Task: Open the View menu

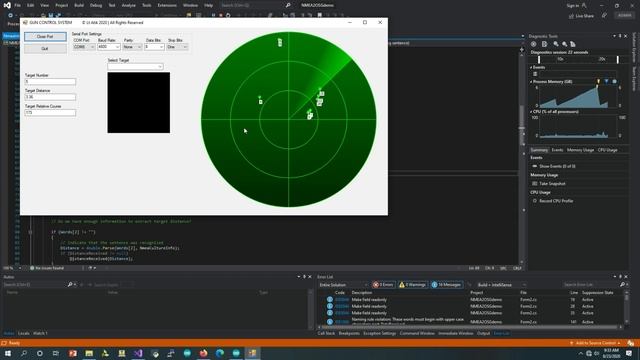Action: pos(44,5)
